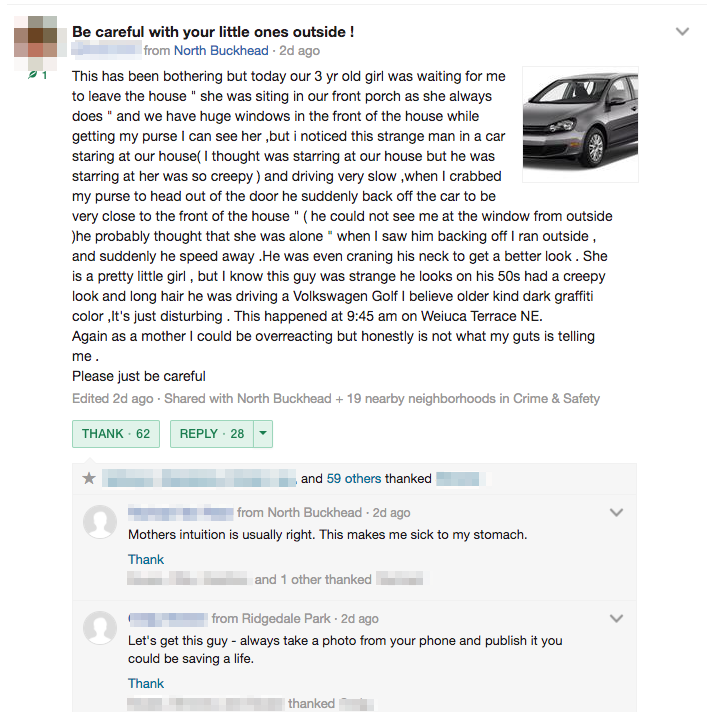Screen dimensions: 712x712
Task: Click avatar of North Buckhead commenter
Action: coord(100,522)
